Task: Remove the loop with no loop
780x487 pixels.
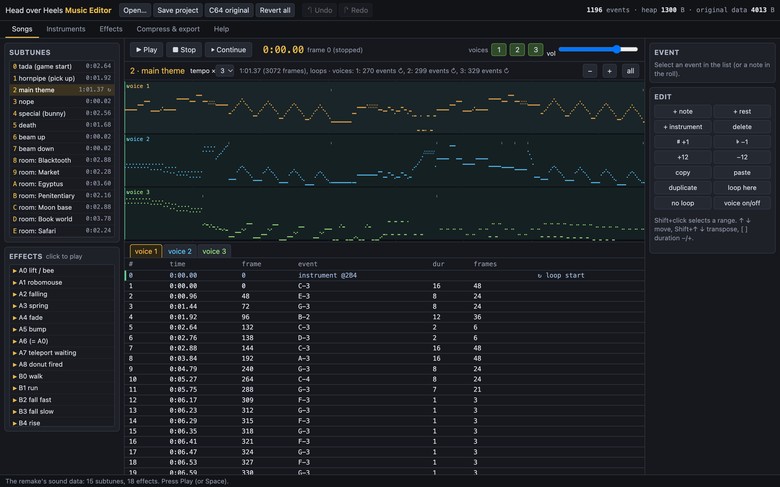Action: pos(682,203)
